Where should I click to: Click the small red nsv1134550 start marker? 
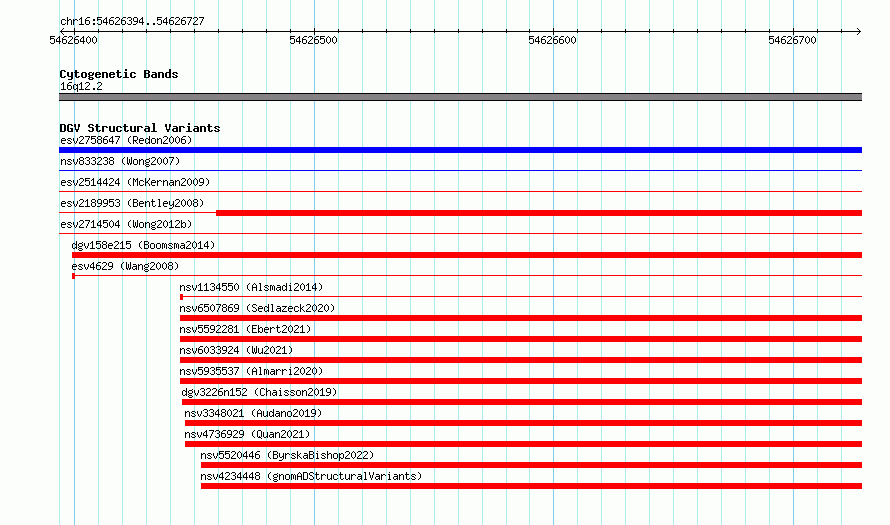[182, 297]
